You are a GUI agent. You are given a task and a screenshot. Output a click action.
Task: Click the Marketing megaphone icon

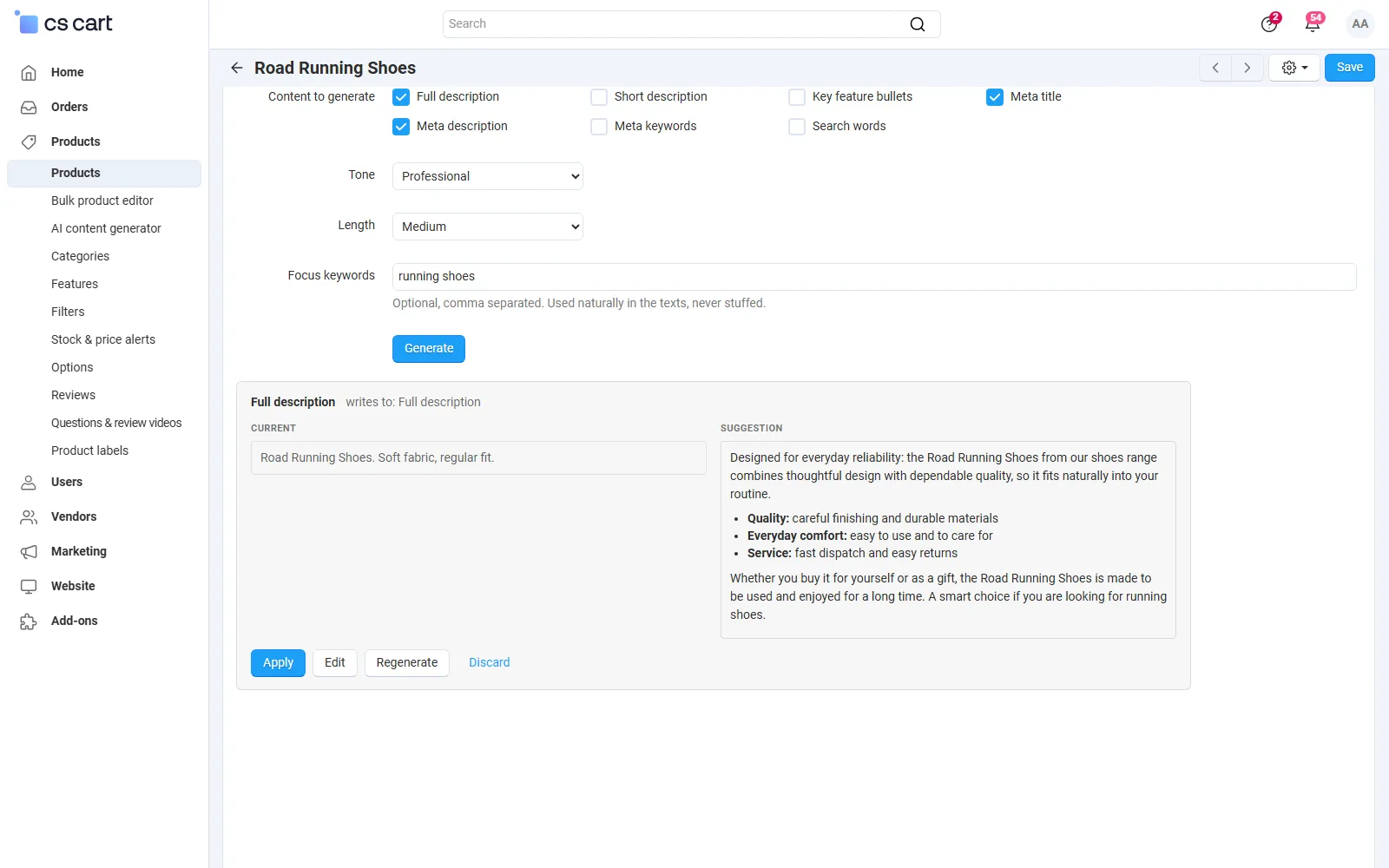pyautogui.click(x=29, y=551)
